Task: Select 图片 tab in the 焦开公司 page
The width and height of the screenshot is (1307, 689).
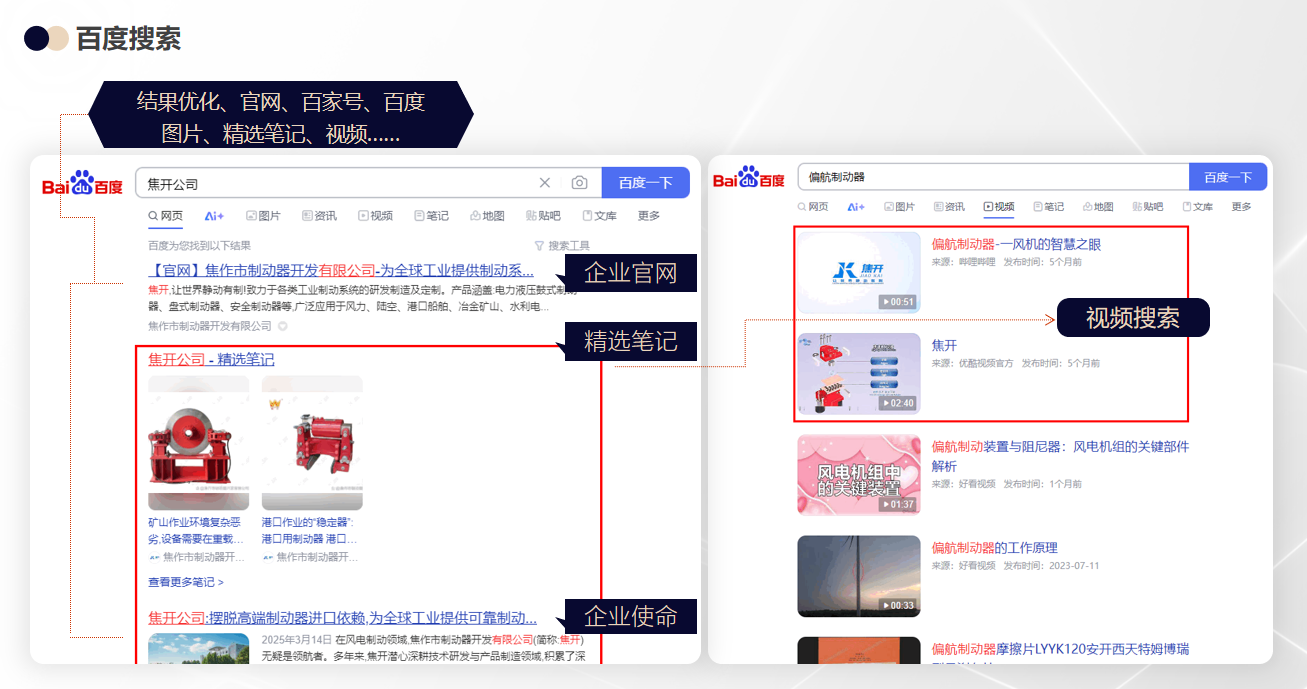Action: pyautogui.click(x=264, y=215)
